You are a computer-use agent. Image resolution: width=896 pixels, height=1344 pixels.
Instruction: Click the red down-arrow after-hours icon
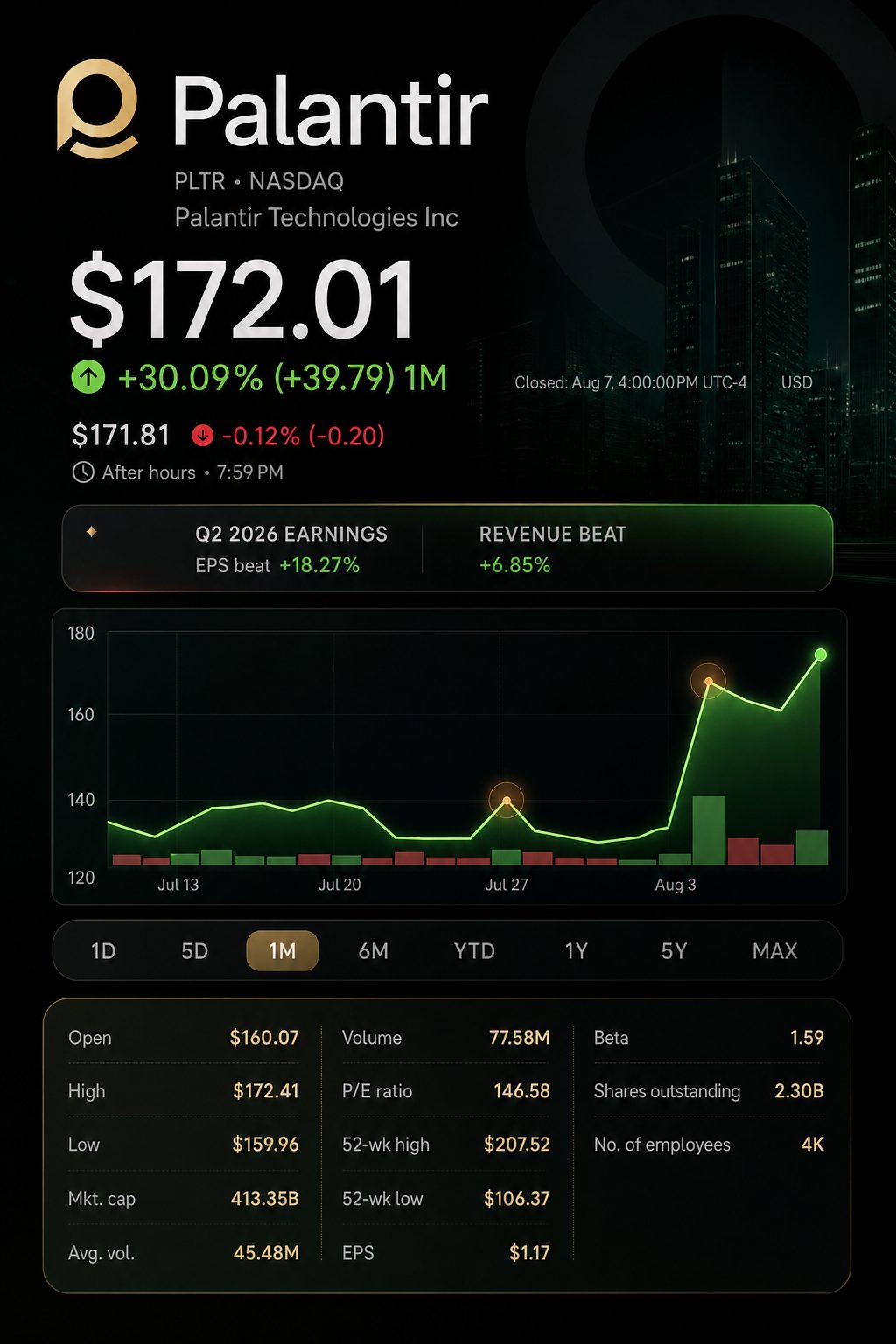click(x=202, y=435)
